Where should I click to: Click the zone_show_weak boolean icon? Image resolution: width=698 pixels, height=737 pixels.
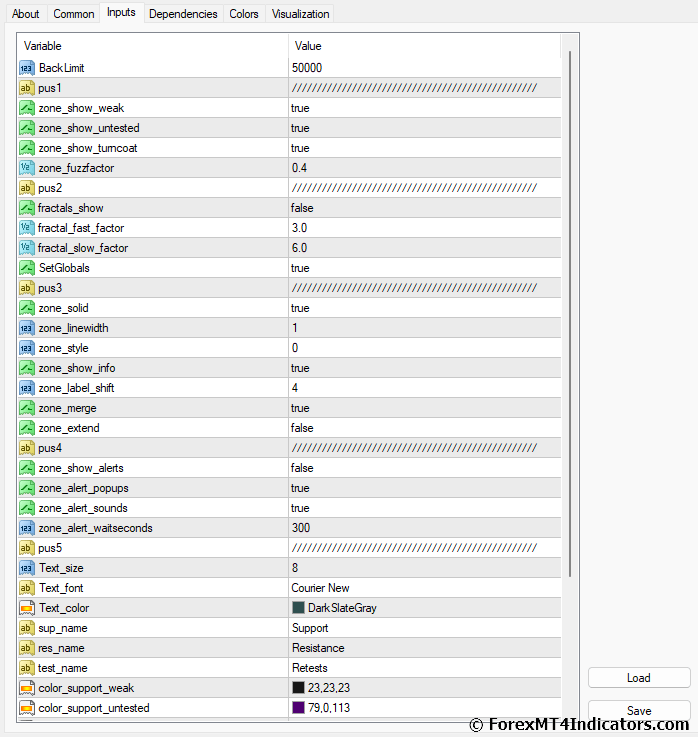click(x=27, y=108)
